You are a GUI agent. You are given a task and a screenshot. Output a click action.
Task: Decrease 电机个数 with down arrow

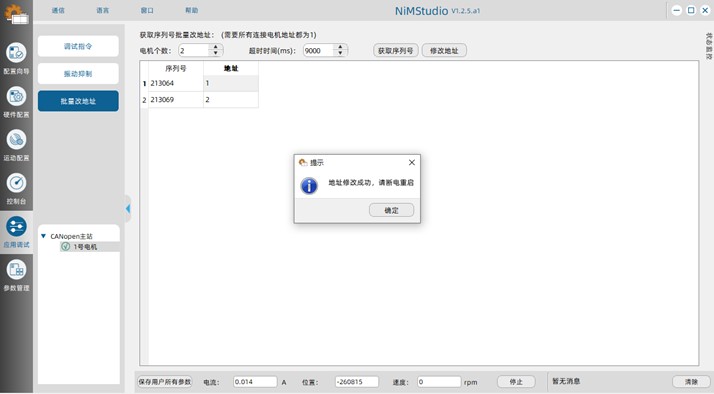coord(216,53)
